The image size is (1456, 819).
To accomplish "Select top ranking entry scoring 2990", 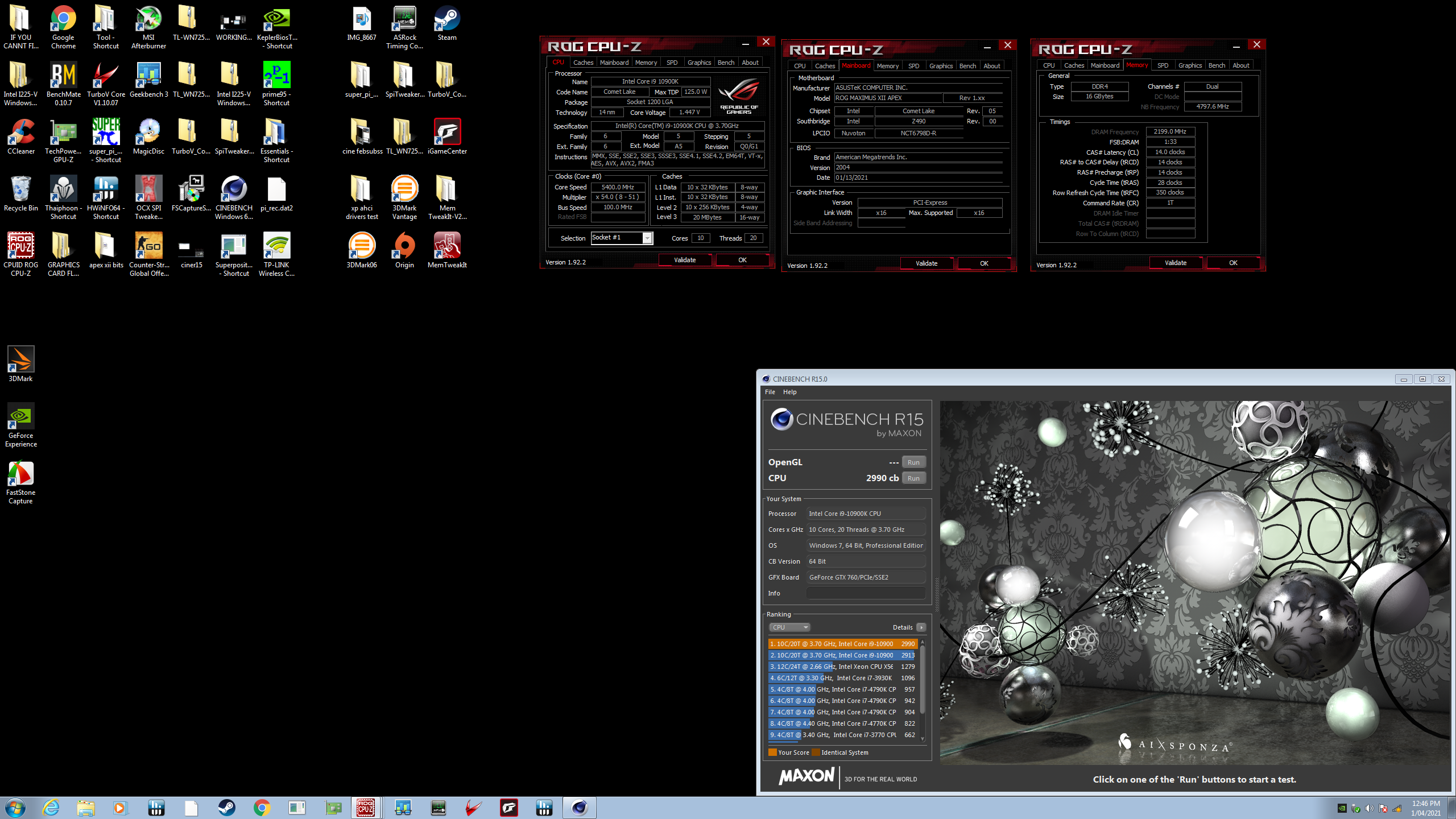I will (842, 644).
